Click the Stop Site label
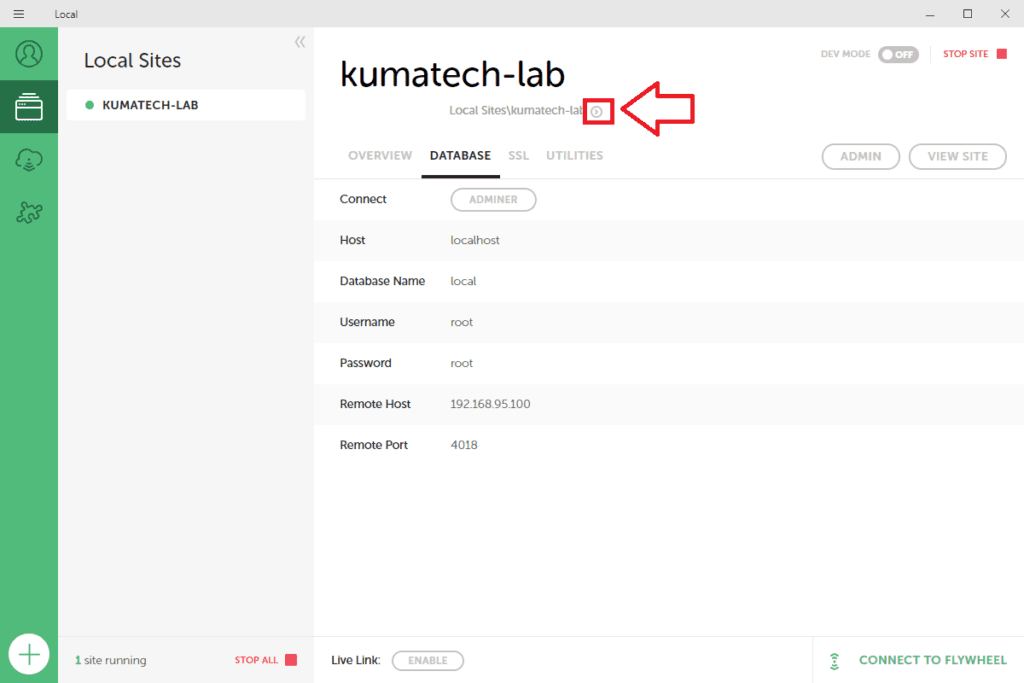Viewport: 1024px width, 683px height. tap(965, 54)
